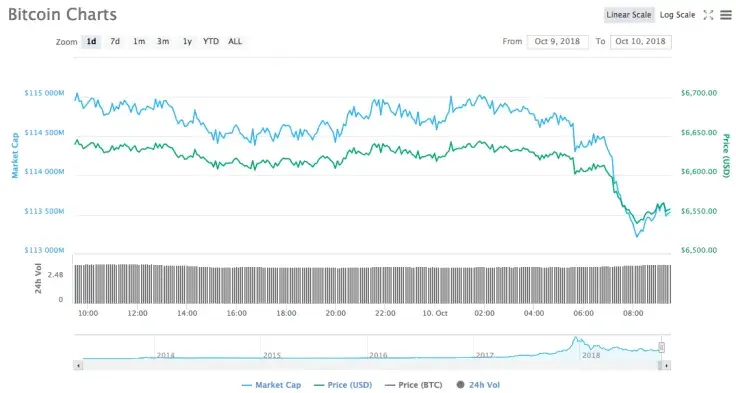Click the navigator scroll left arrow
This screenshot has height=393, width=736.
coord(78,365)
